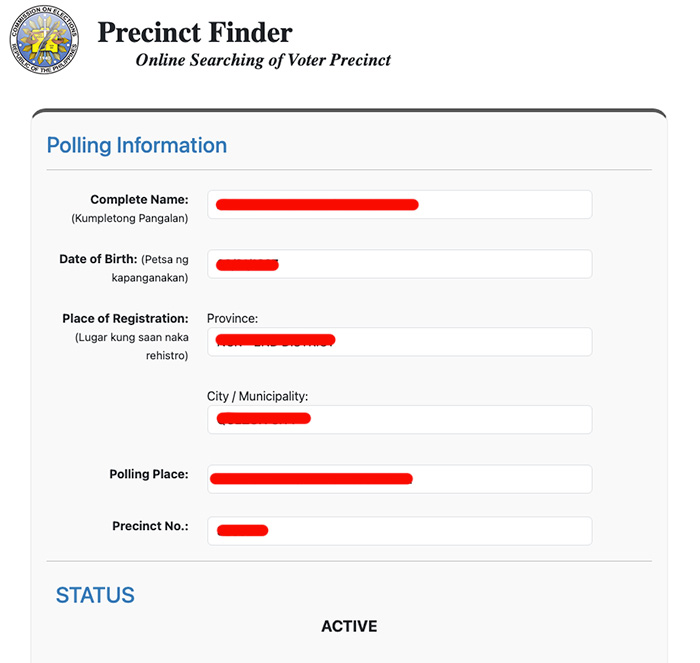This screenshot has height=663, width=700.
Task: Click the Date of Birth label
Action: tap(98, 260)
